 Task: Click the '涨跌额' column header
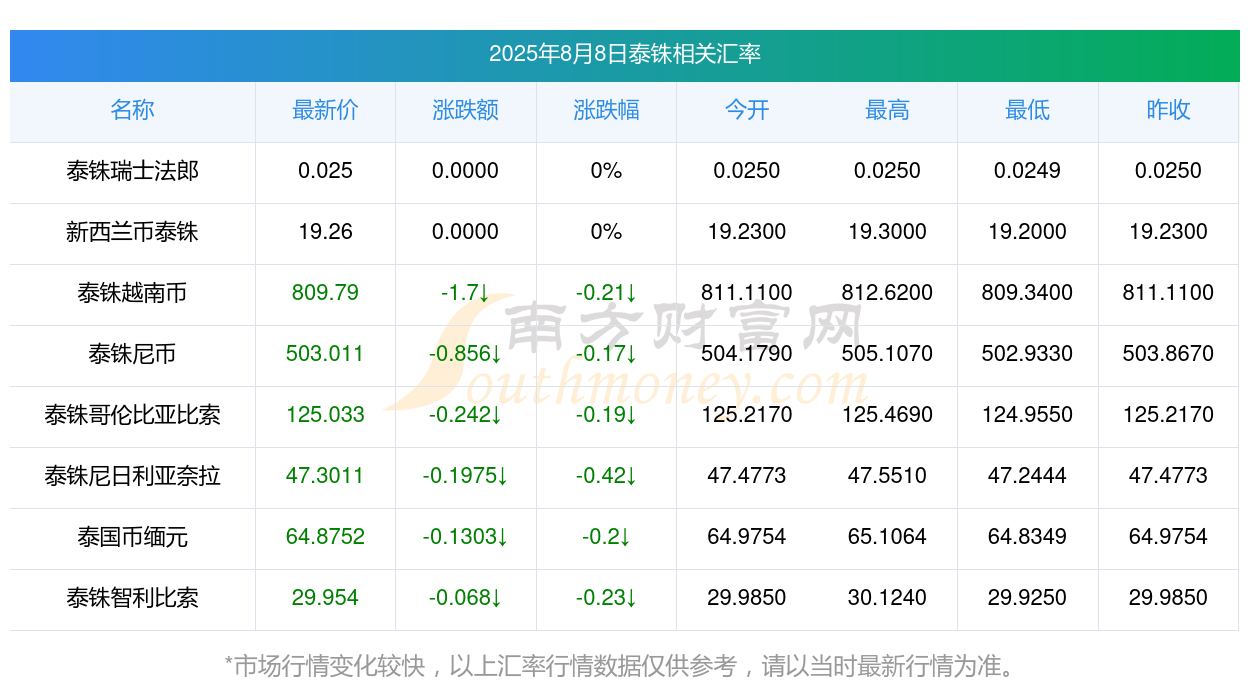point(466,110)
